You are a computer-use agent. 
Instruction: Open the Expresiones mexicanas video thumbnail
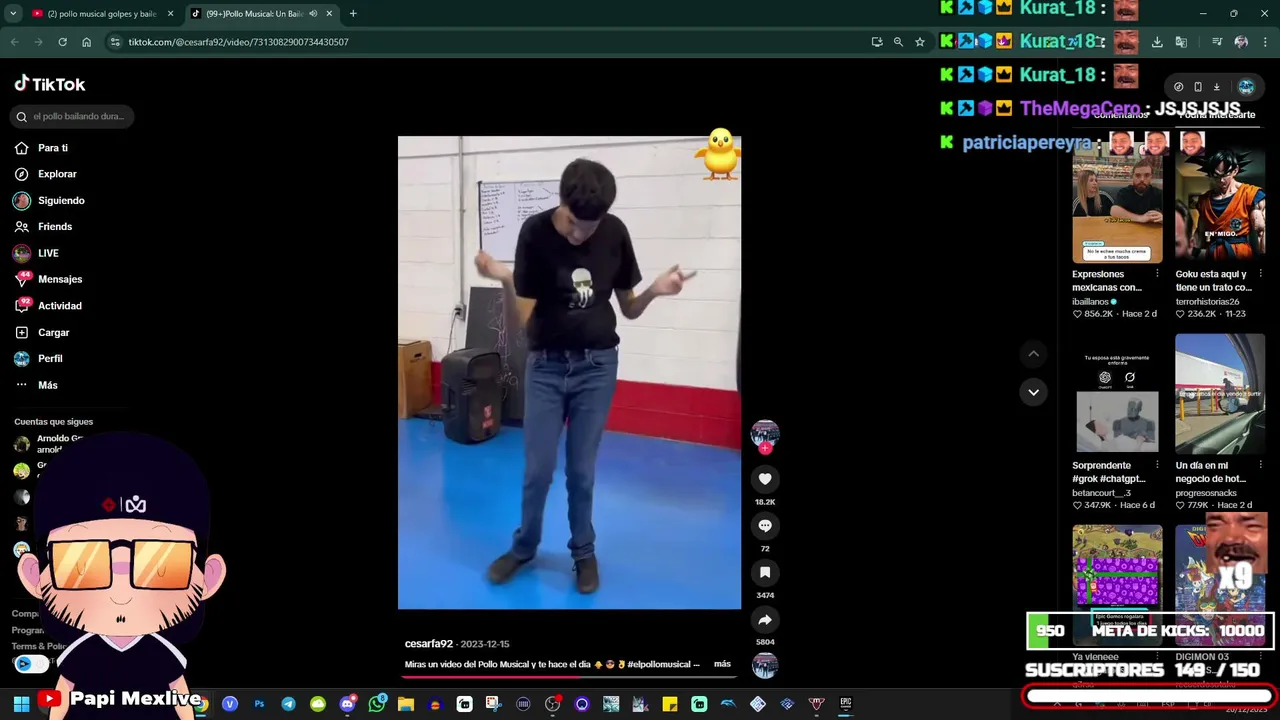1117,203
